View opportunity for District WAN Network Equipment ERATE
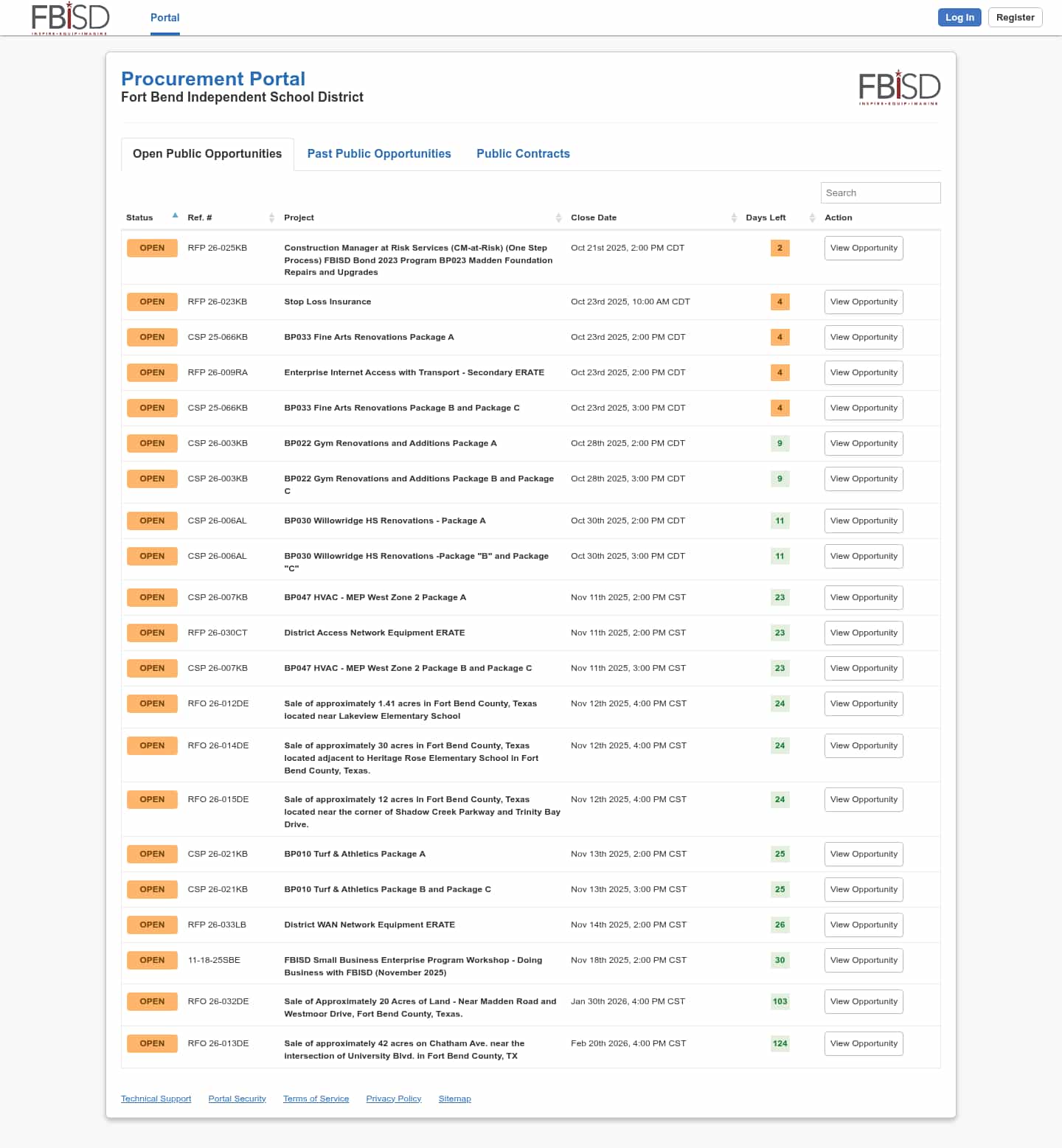This screenshot has width=1062, height=1148. coord(864,925)
